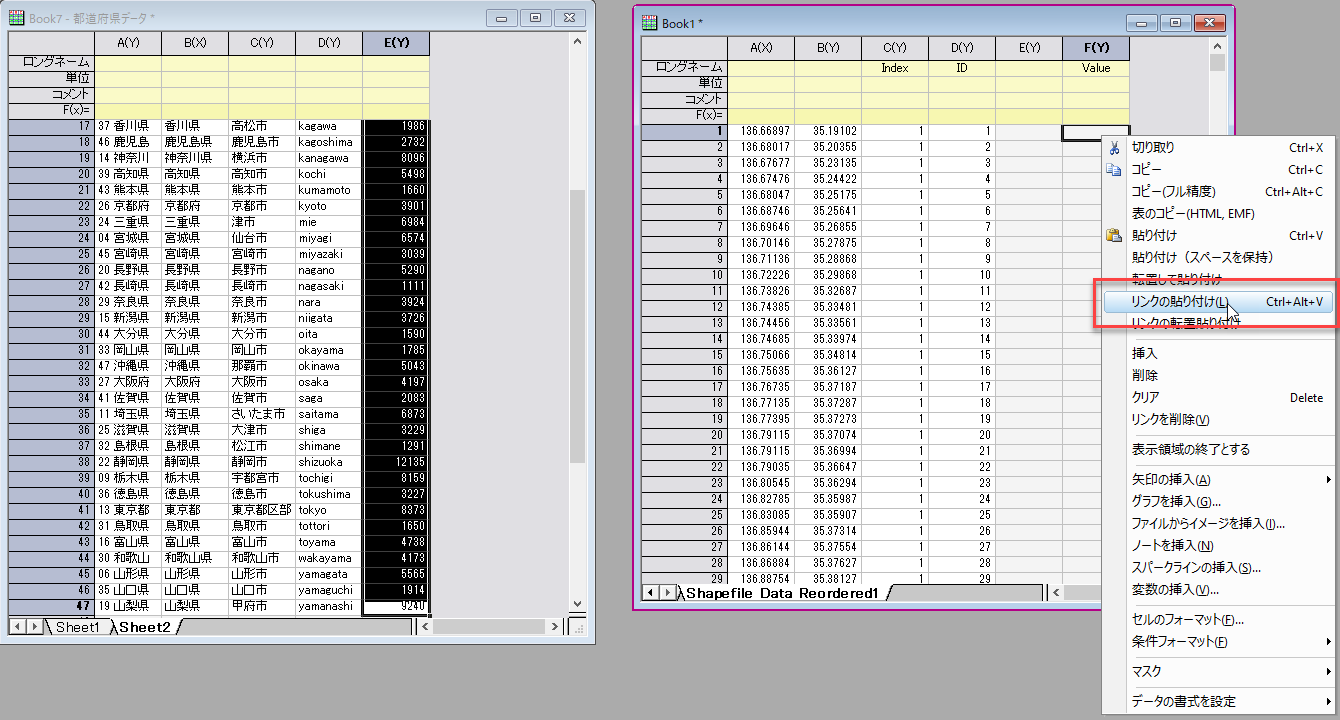
Task: Expand the データの書式を設定 submenu
Action: point(1329,701)
